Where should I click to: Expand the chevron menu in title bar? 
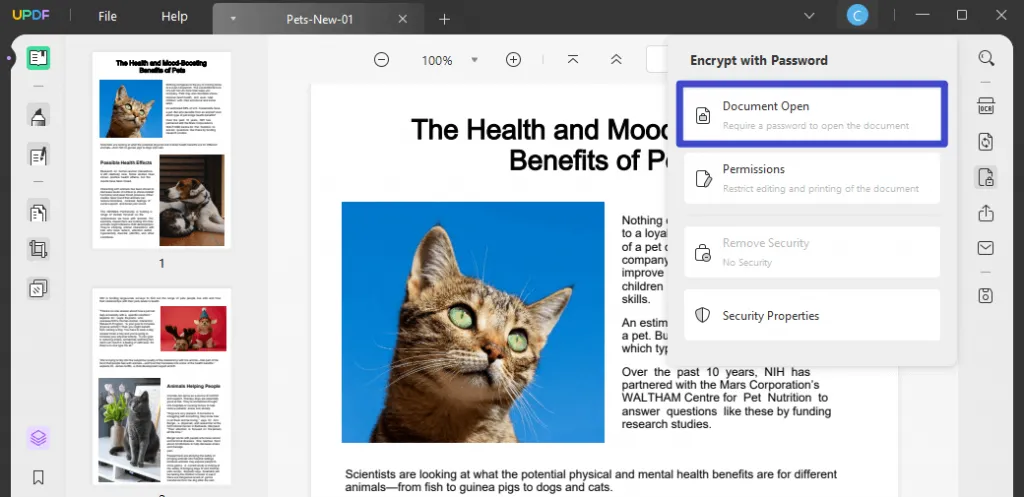809,16
